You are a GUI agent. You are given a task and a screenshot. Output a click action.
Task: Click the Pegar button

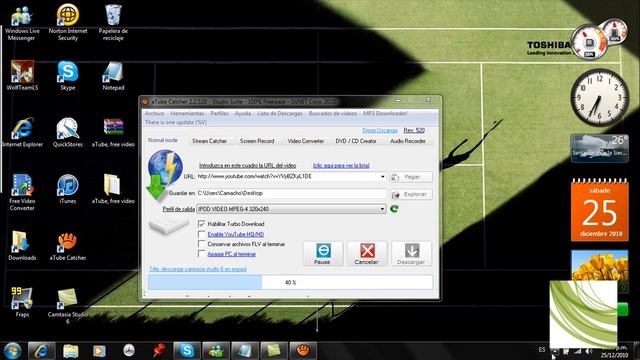click(411, 177)
